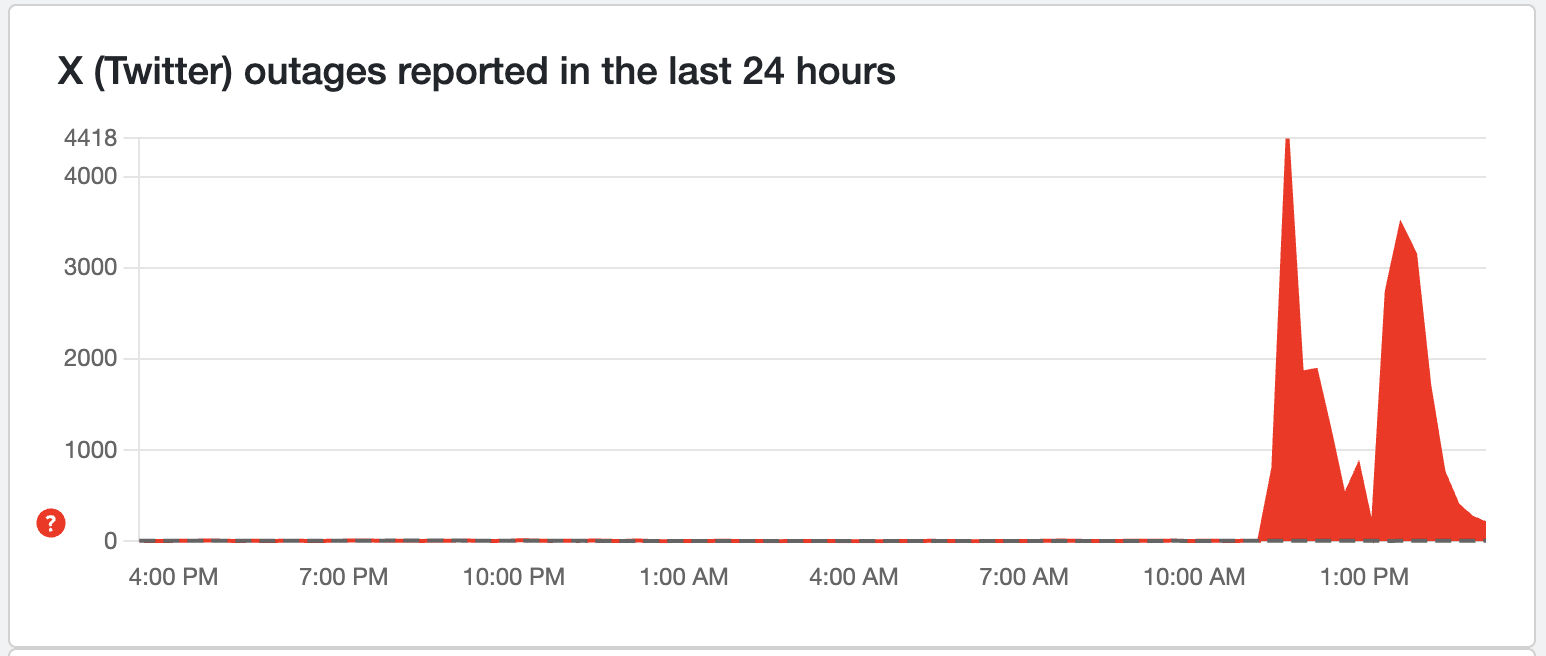
Task: Click the 2000 y-axis label
Action: [x=90, y=359]
